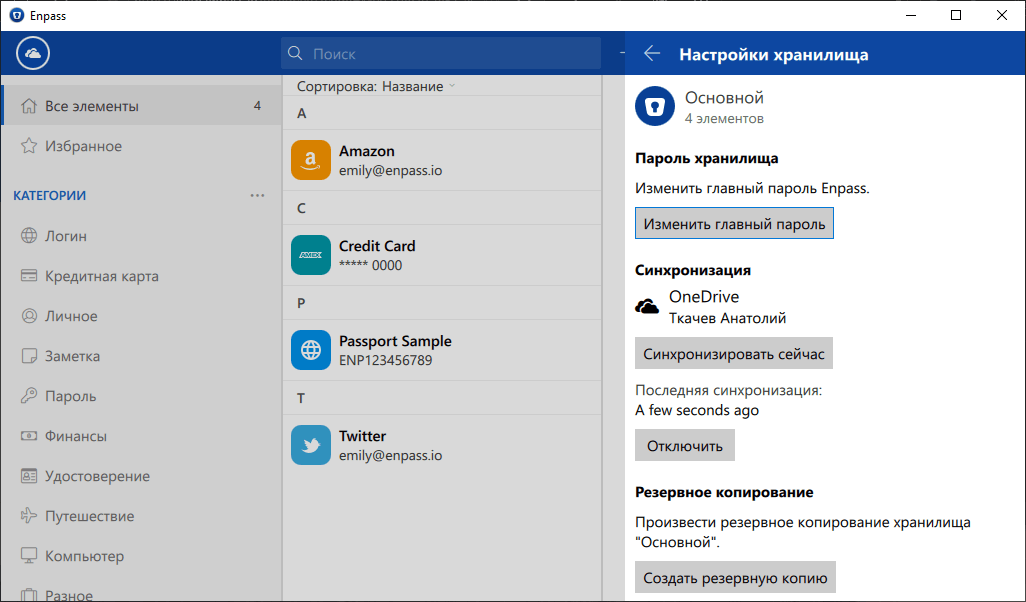
Task: Click the Twitter bird icon
Action: tap(311, 445)
